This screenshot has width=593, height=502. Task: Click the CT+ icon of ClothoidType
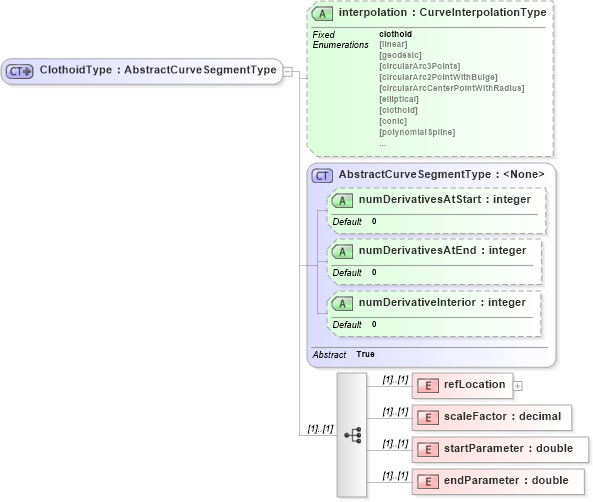(20, 71)
